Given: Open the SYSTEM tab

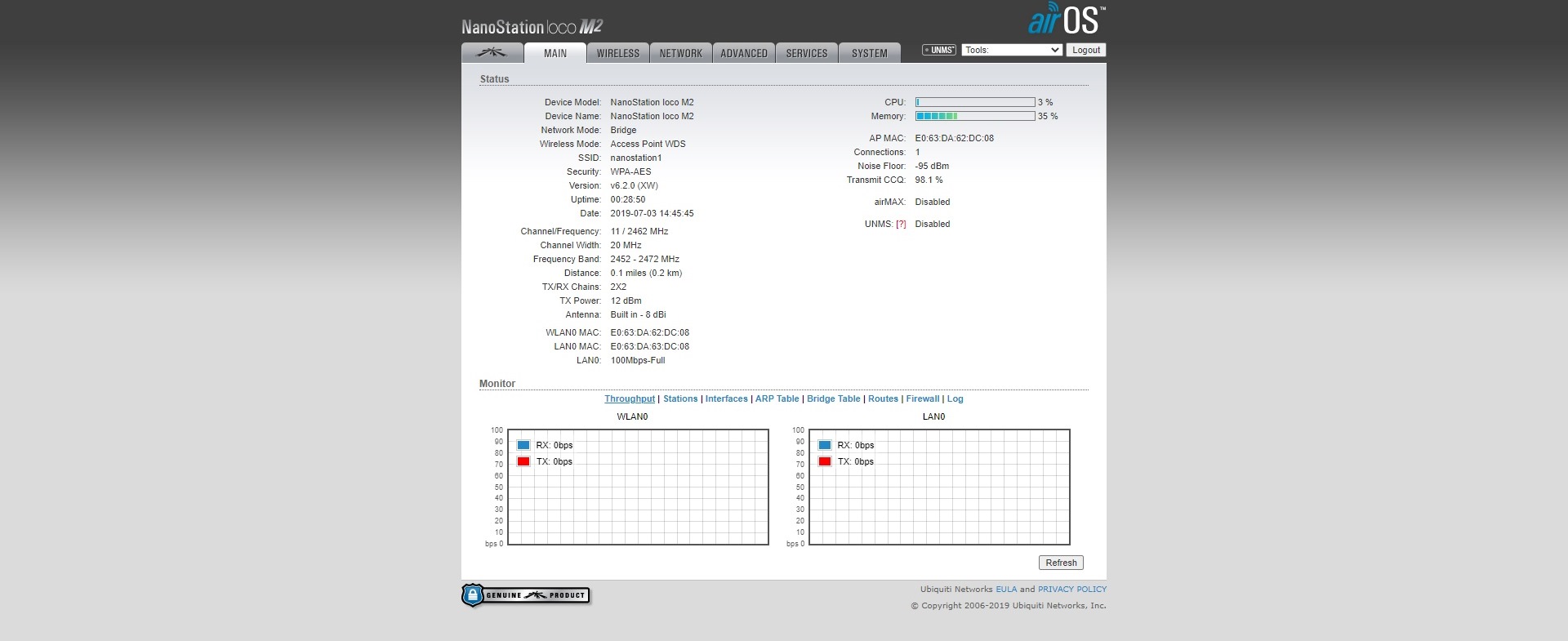Looking at the screenshot, I should (x=870, y=53).
